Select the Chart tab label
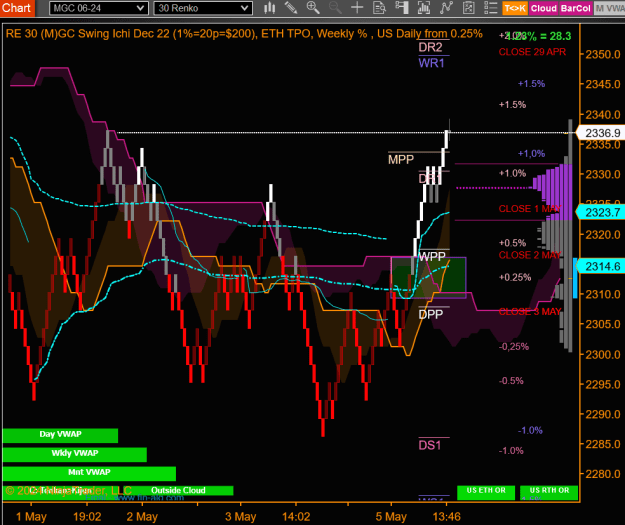This screenshot has width=625, height=525. point(17,8)
